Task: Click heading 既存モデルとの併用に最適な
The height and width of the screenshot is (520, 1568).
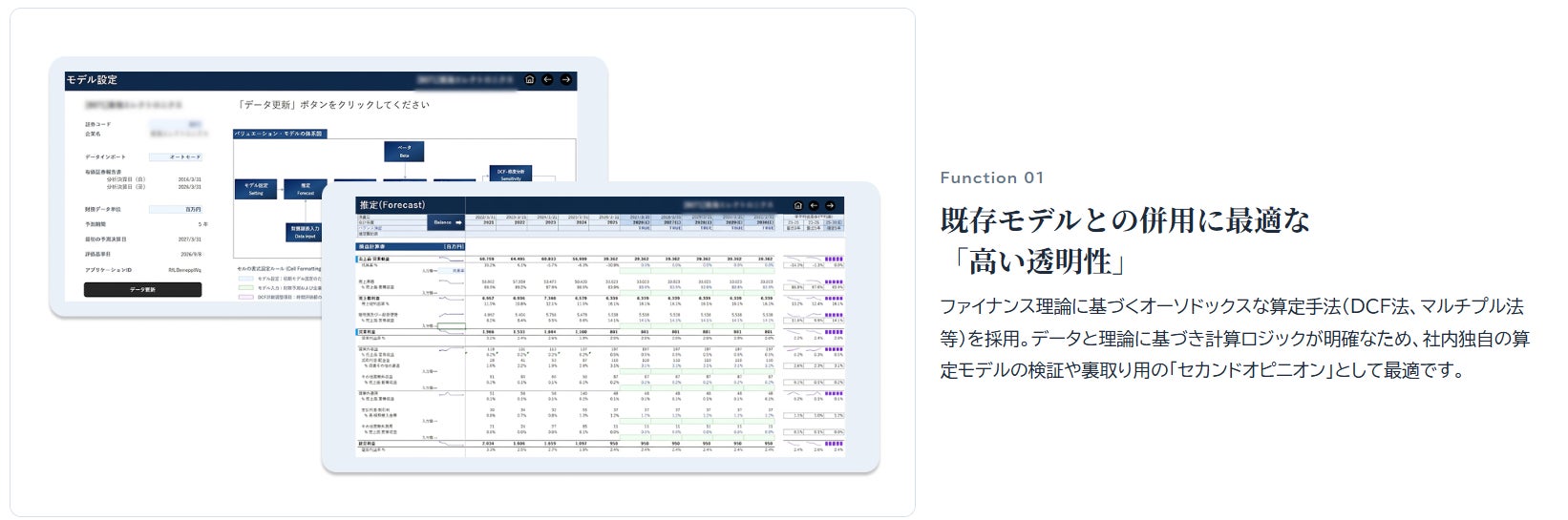Action: (1125, 220)
